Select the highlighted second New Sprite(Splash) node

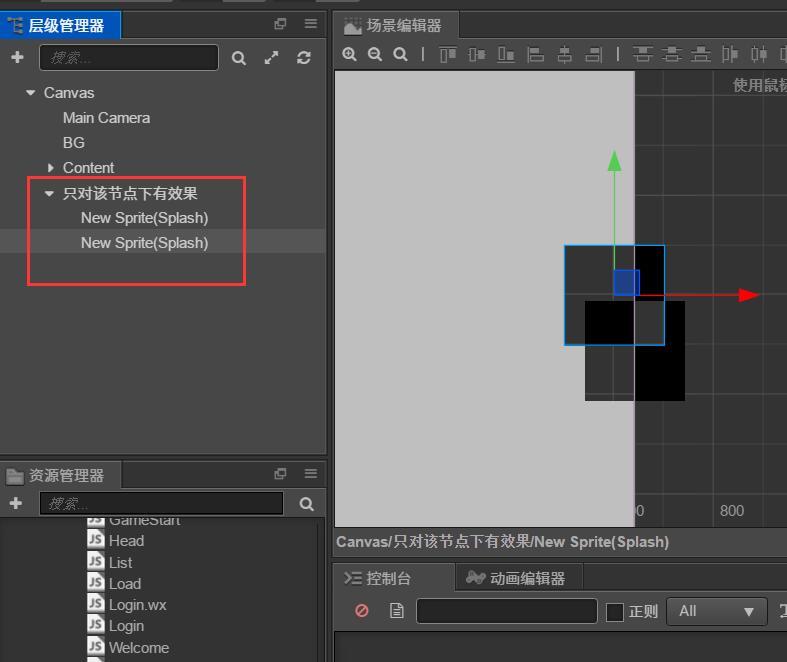point(145,243)
